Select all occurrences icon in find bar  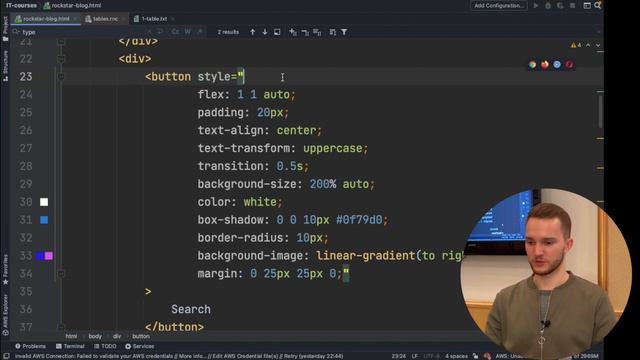[317, 32]
